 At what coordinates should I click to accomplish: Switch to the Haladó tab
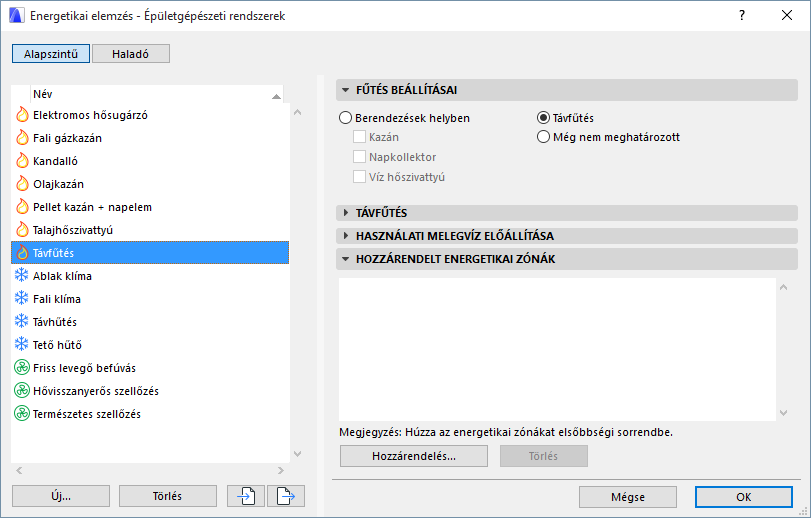pos(131,54)
